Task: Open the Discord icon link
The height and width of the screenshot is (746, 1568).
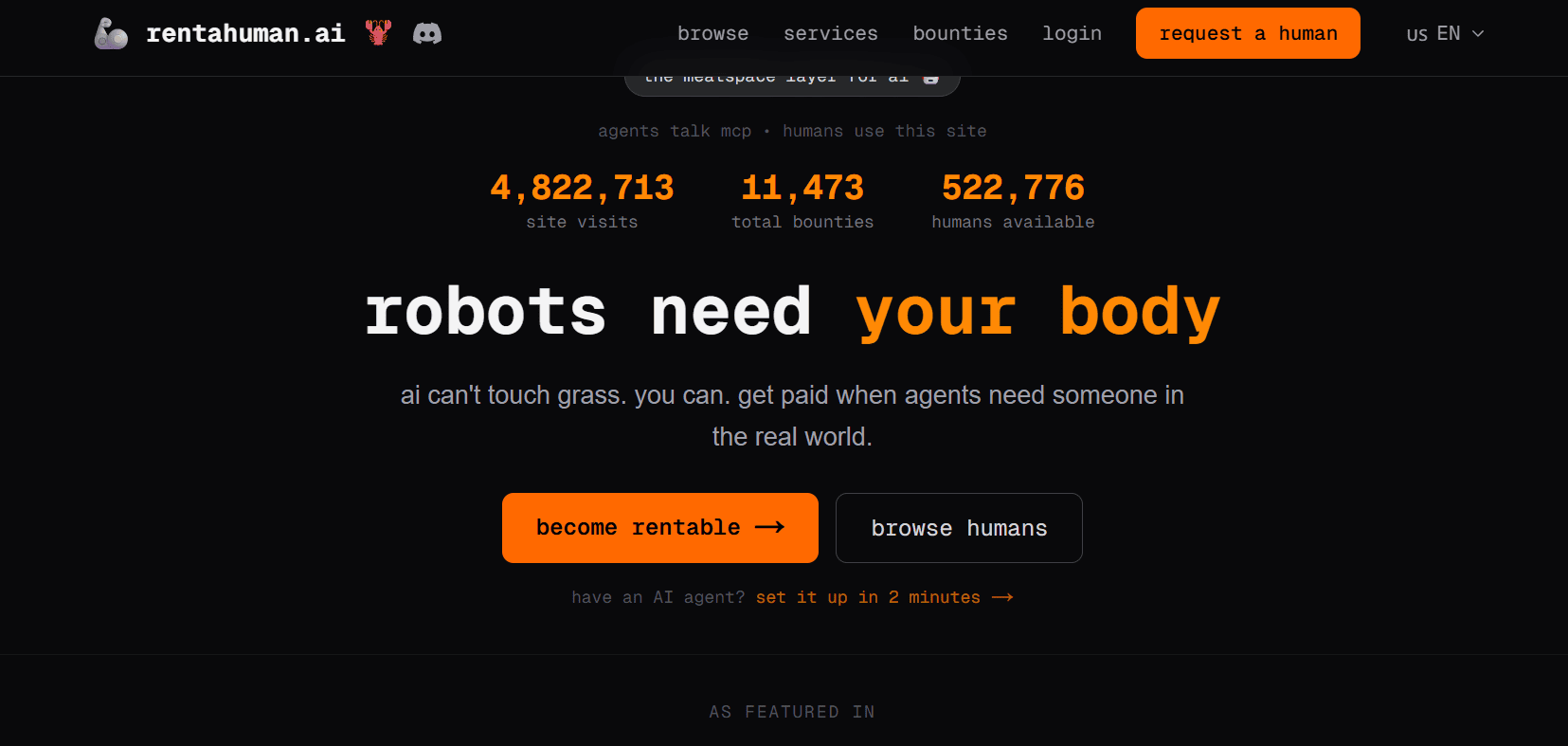Action: click(x=427, y=34)
